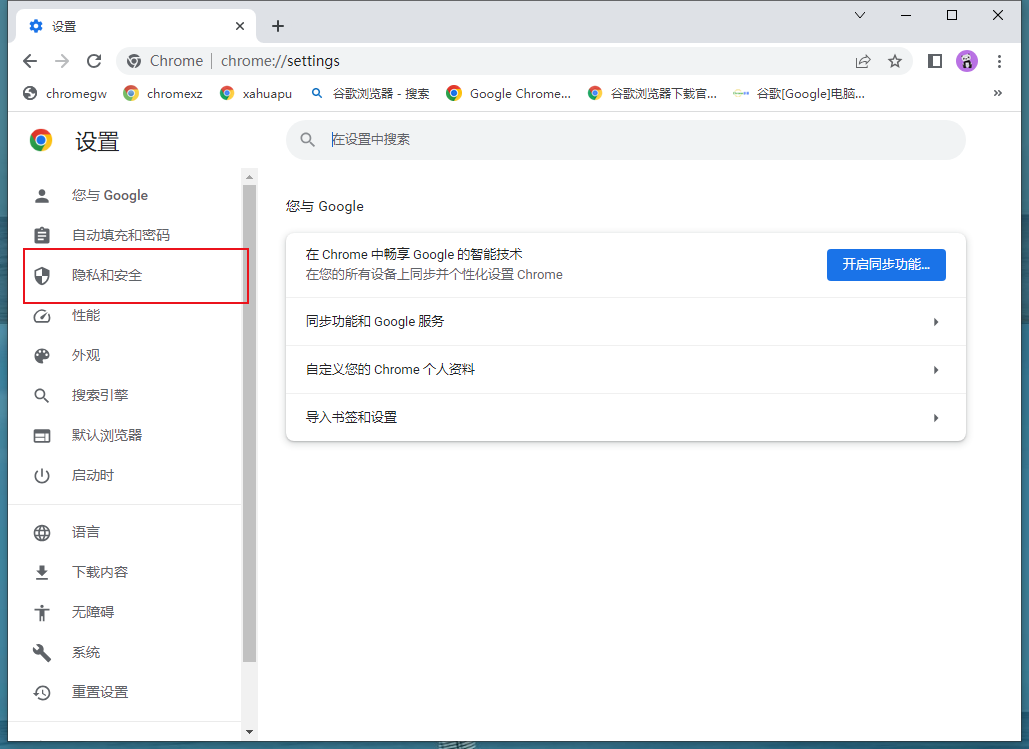Click the 您与 Google section heading

(x=325, y=206)
